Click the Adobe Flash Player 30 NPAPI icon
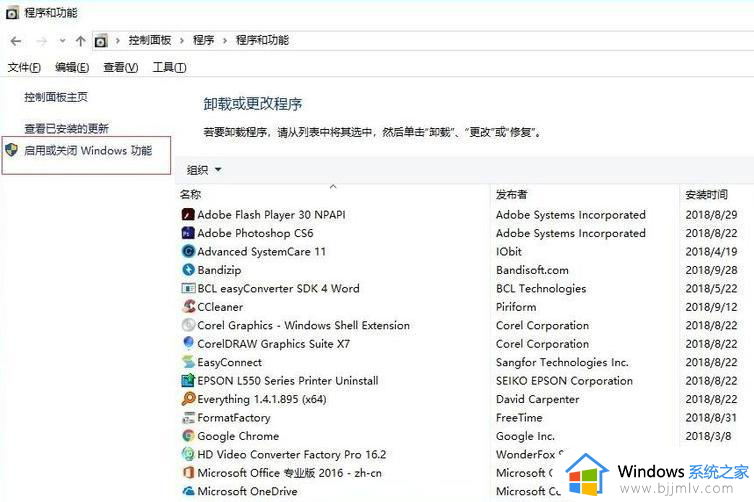The width and height of the screenshot is (754, 502). click(188, 214)
